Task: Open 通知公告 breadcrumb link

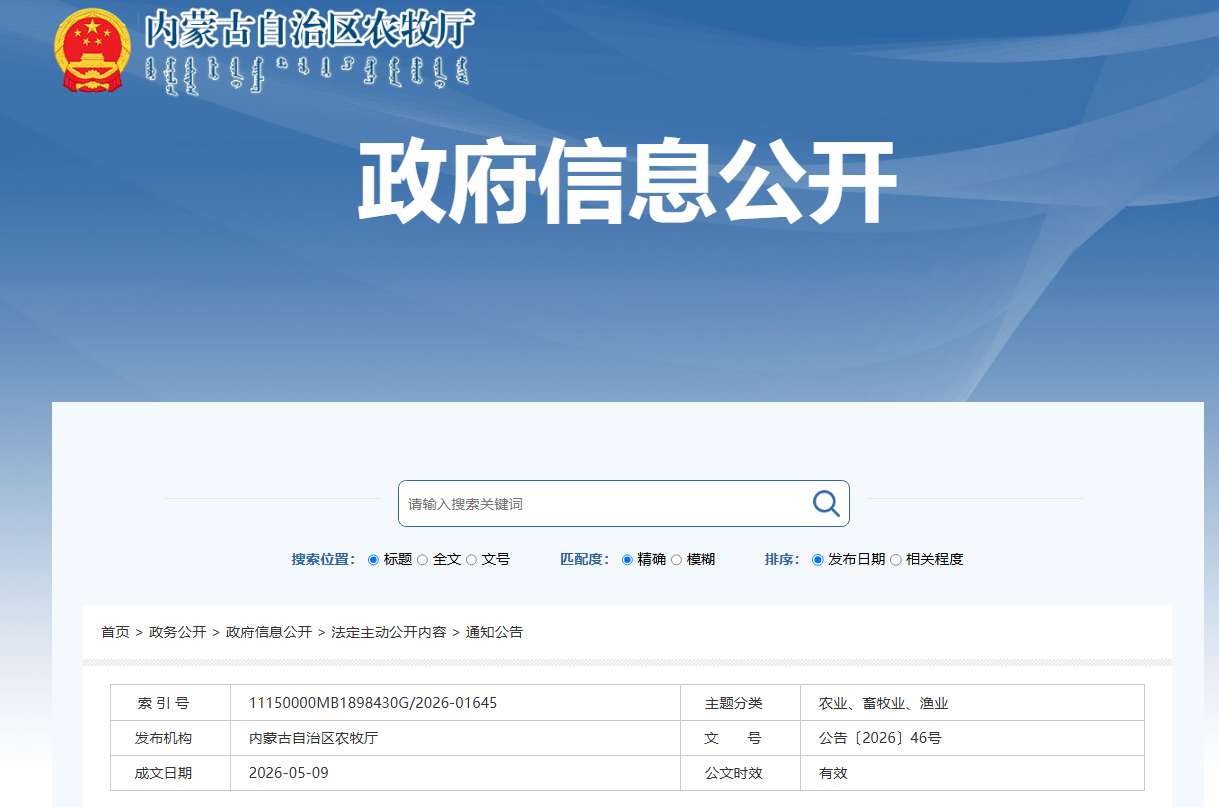Action: tap(494, 632)
